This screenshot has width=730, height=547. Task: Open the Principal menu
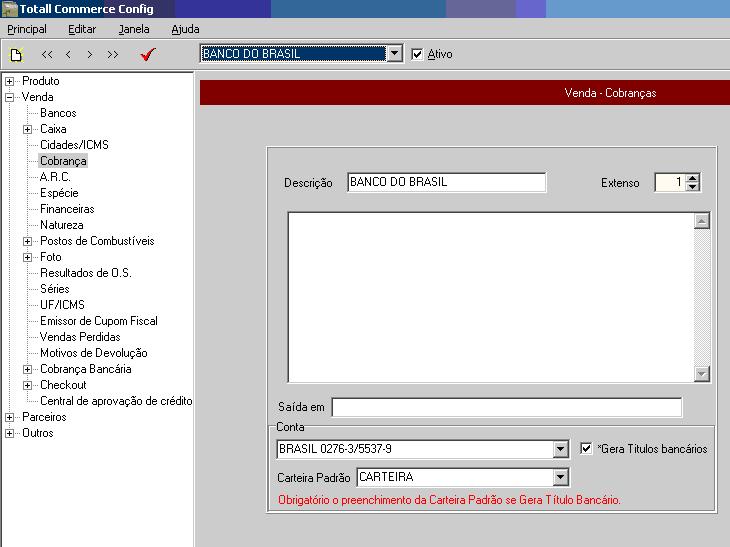pyautogui.click(x=27, y=30)
